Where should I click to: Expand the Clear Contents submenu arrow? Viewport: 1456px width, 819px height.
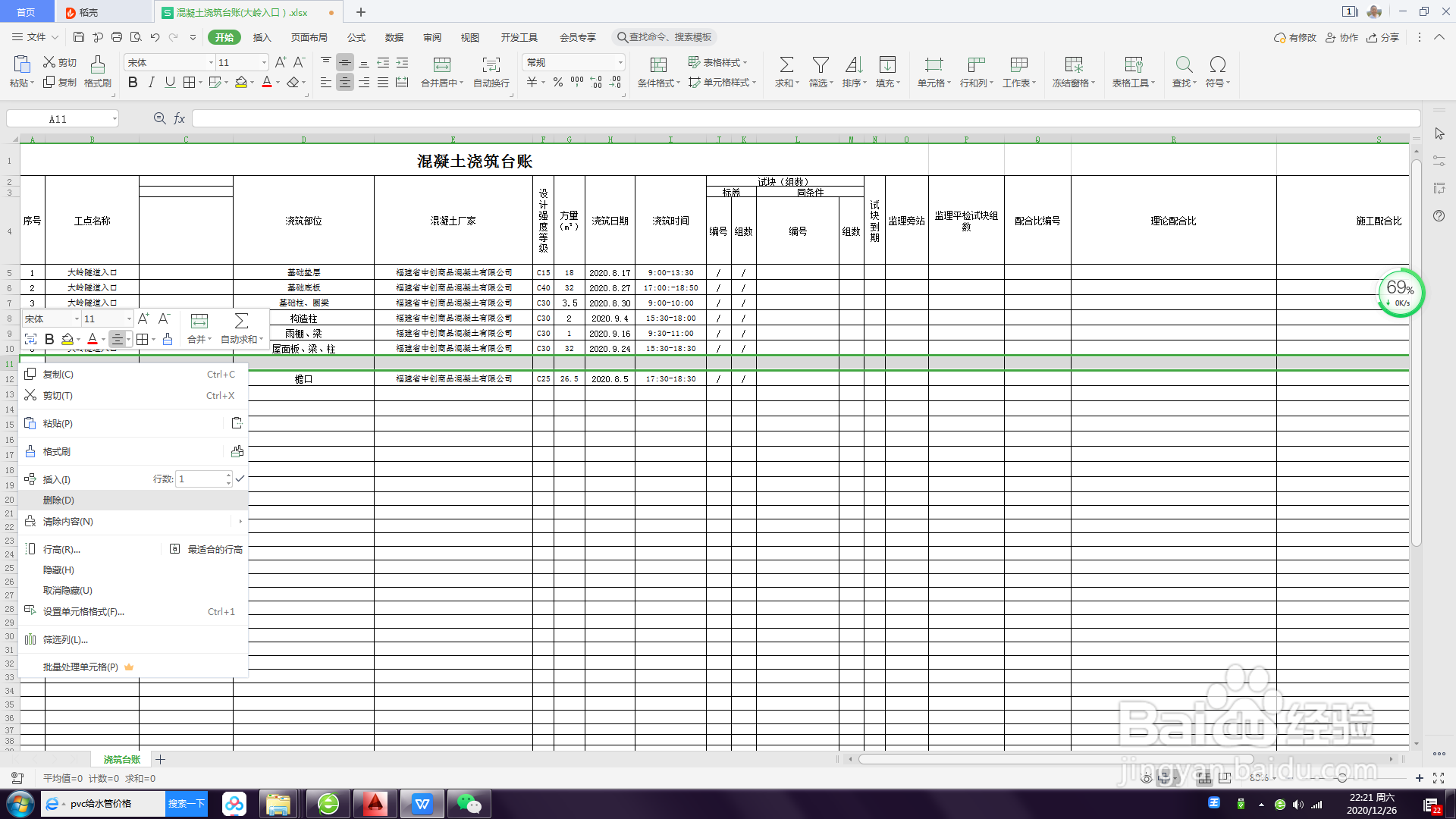240,522
